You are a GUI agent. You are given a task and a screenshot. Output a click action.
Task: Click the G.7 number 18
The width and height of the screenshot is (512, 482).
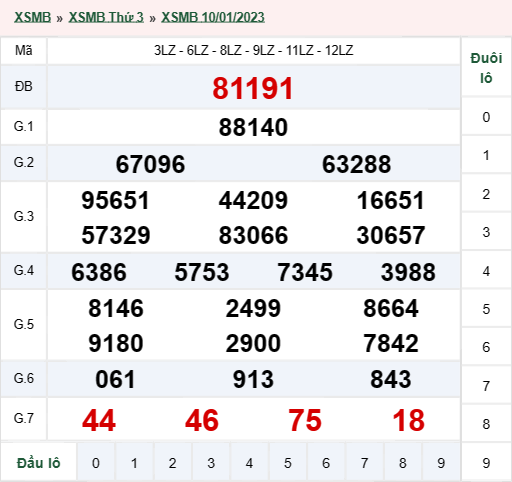pyautogui.click(x=409, y=420)
